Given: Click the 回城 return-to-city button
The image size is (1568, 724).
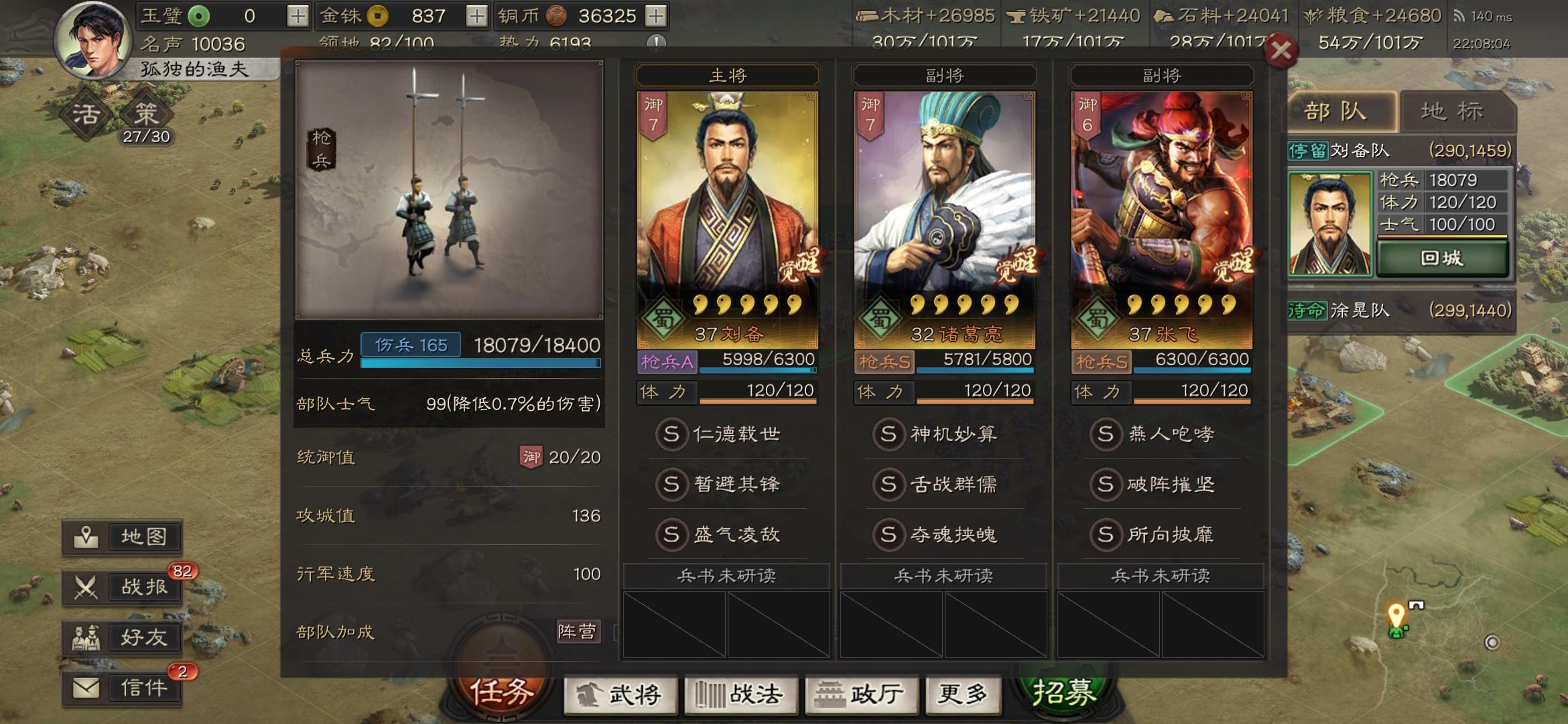Looking at the screenshot, I should click(x=1442, y=258).
